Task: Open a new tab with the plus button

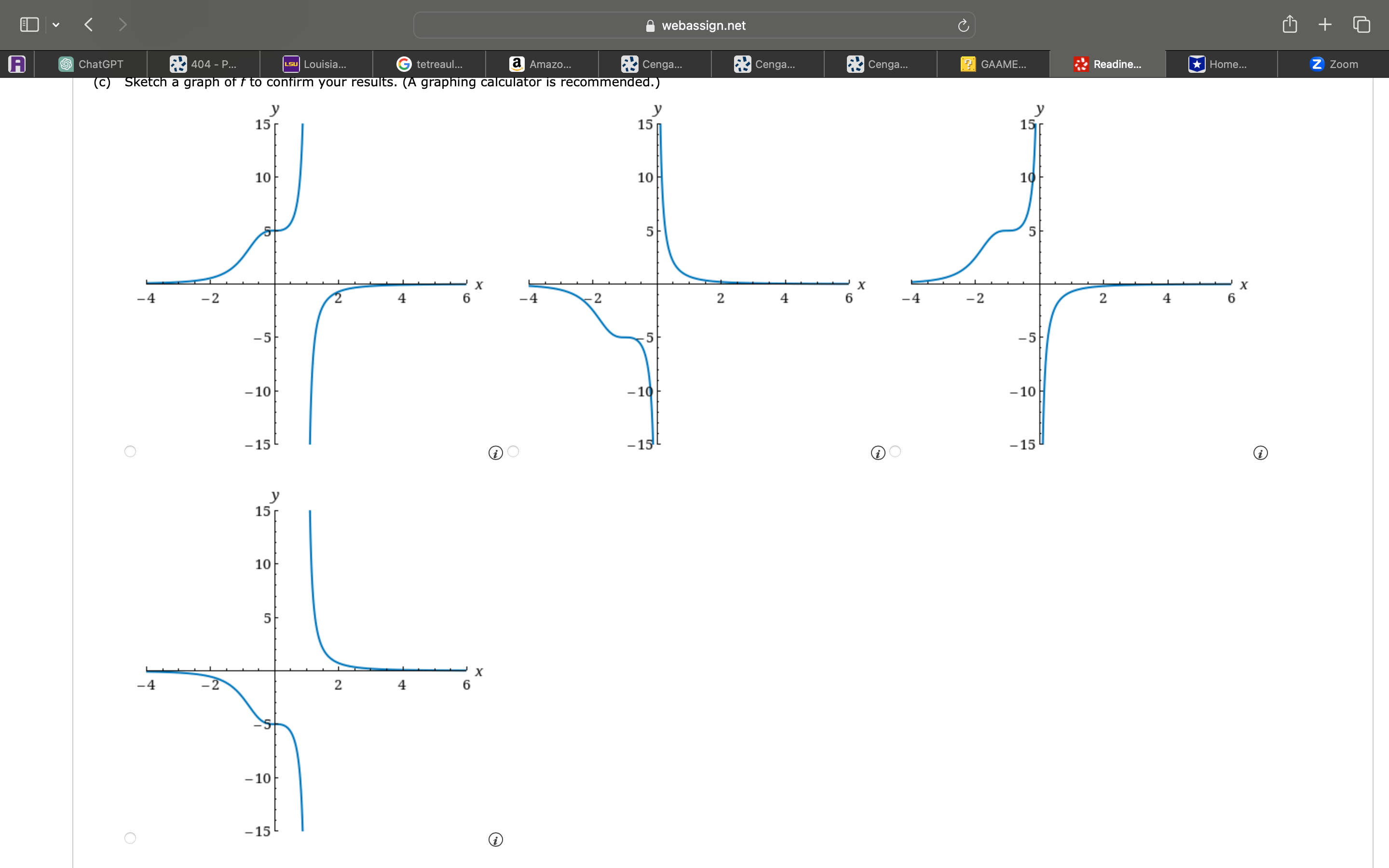Action: [1325, 25]
